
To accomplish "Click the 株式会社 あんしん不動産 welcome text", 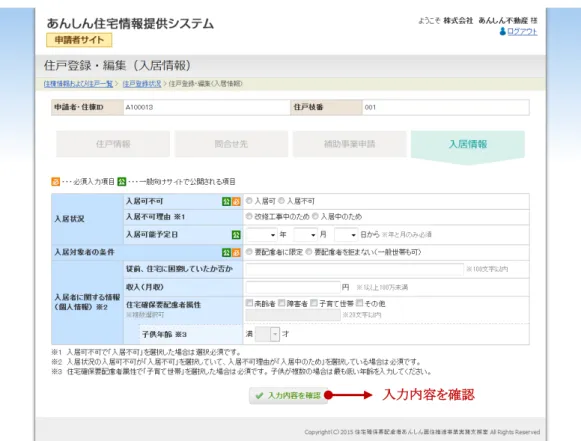I will tap(486, 20).
